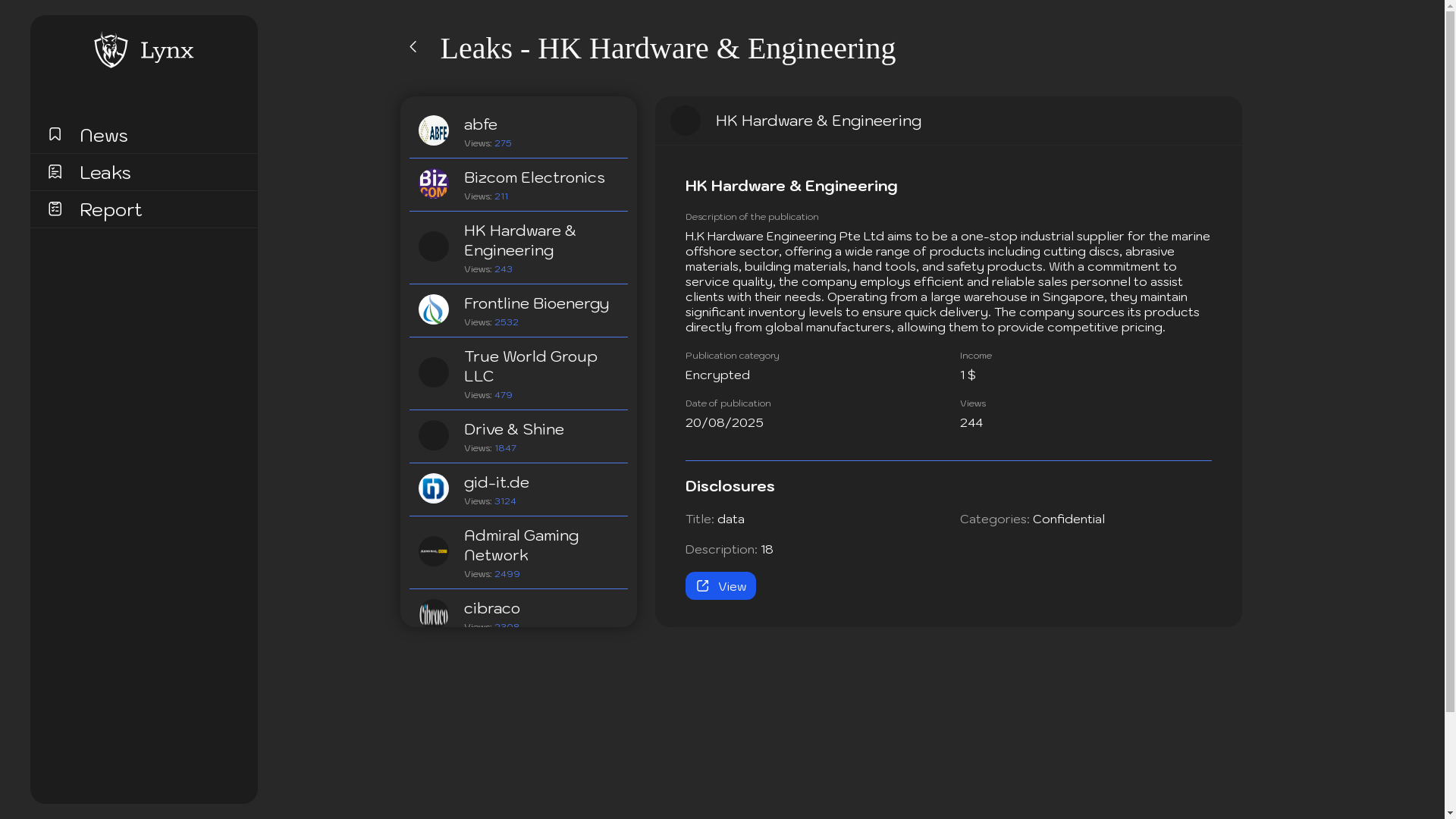Click the Admiral Gaming Network logo
Image resolution: width=1456 pixels, height=819 pixels.
click(434, 551)
